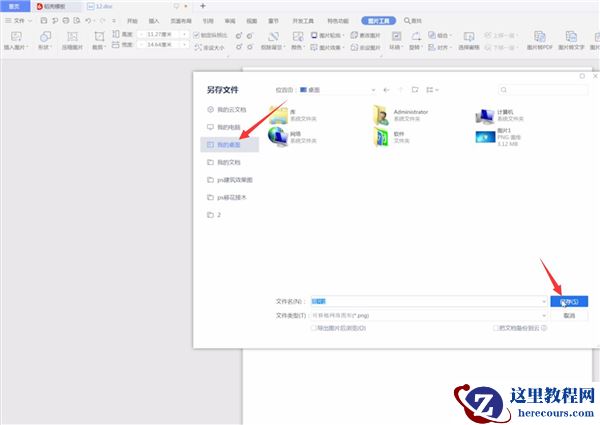Viewport: 600px width, 425px height.
Task: Select the Change Picture (更改图片) icon
Action: click(354, 35)
